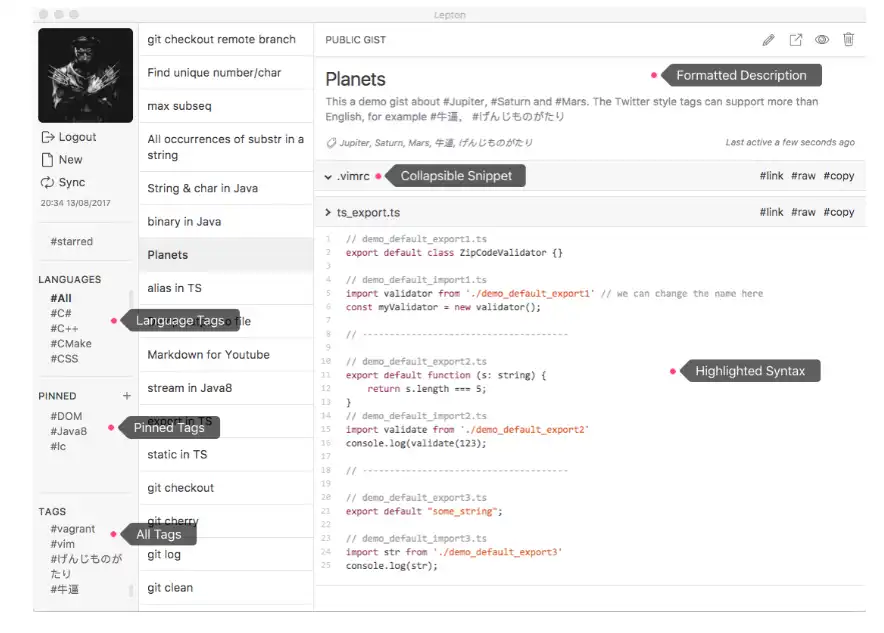Select the #All language tag
Viewport: 884px width, 633px height.
61,298
